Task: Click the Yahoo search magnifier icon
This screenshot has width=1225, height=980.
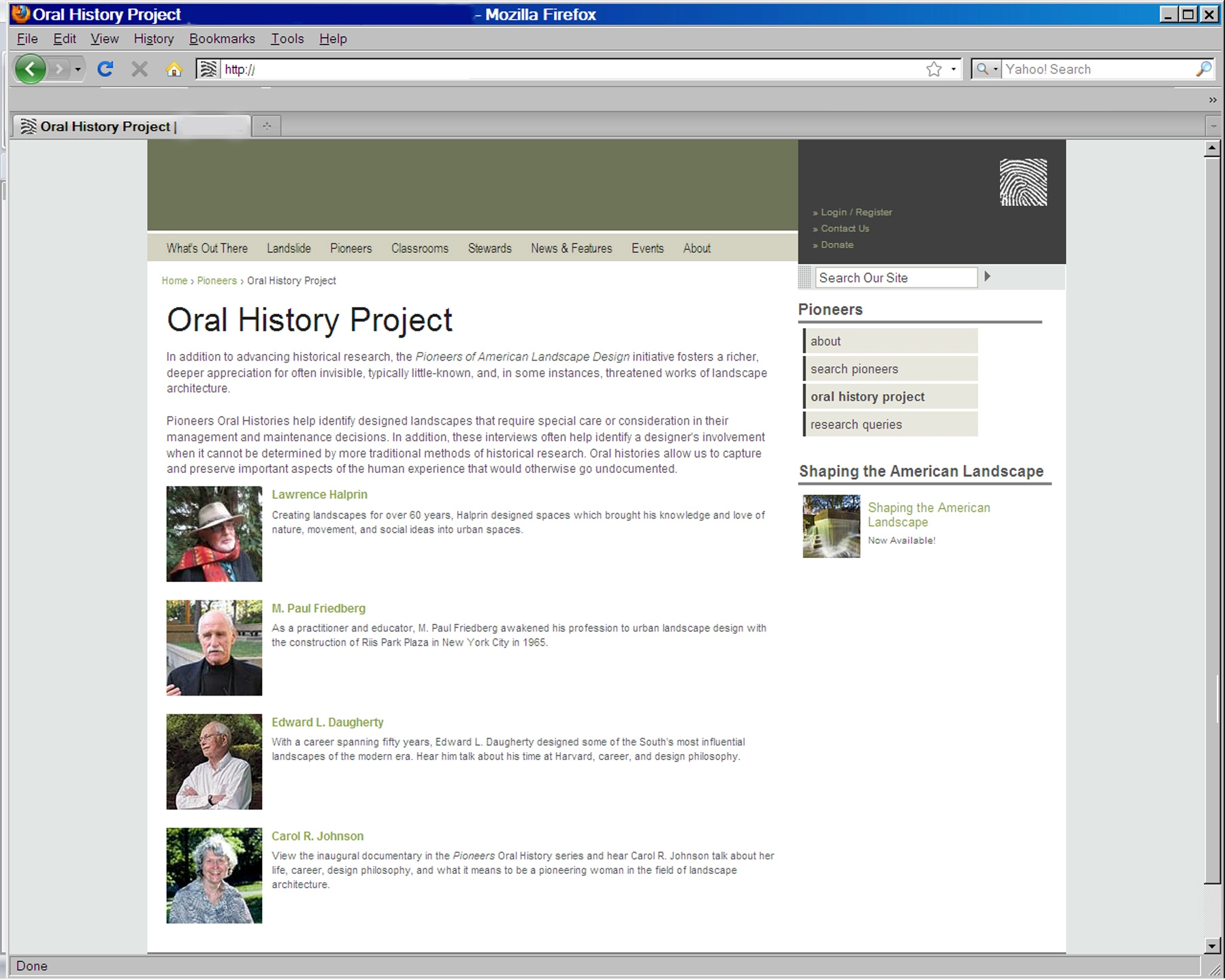Action: click(1203, 69)
